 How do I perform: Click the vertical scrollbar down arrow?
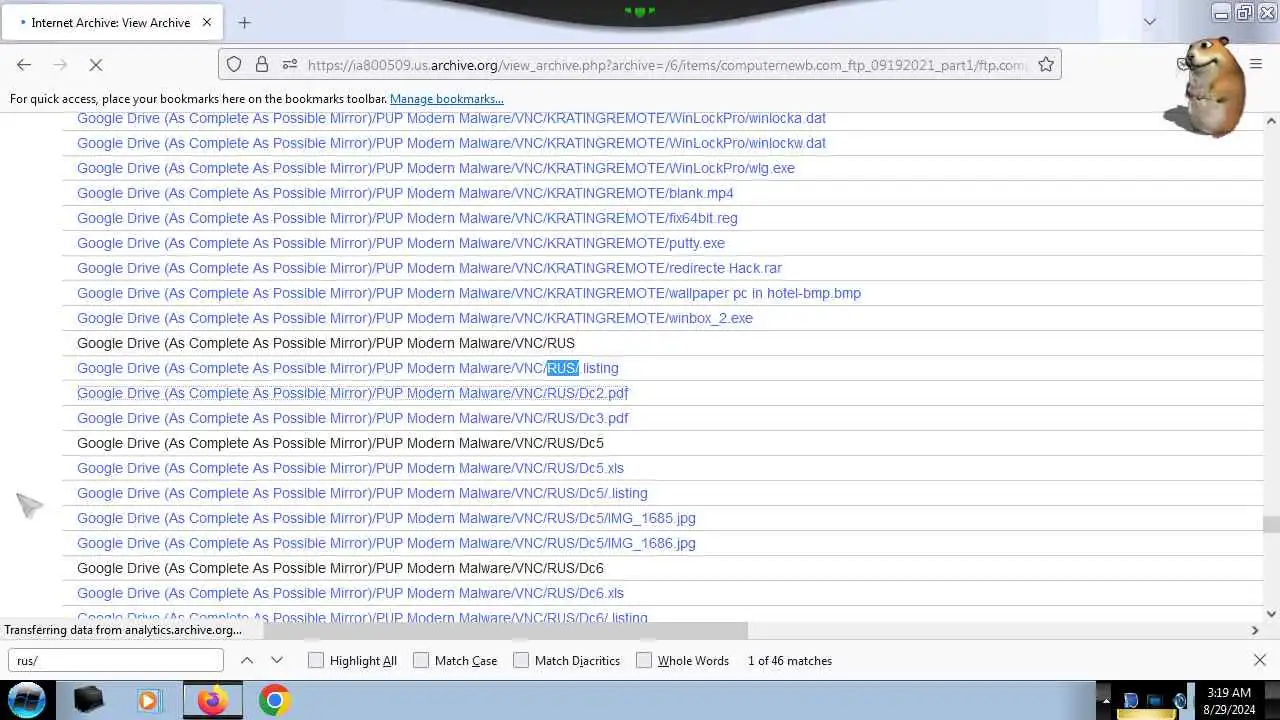point(1271,614)
